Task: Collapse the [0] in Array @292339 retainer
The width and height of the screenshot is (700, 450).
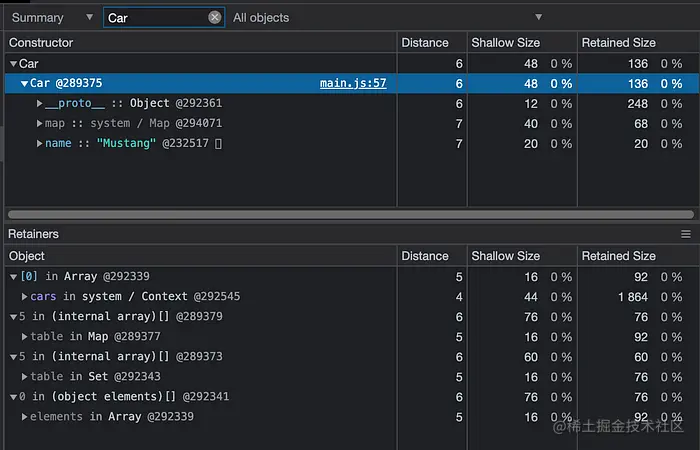Action: tap(13, 277)
